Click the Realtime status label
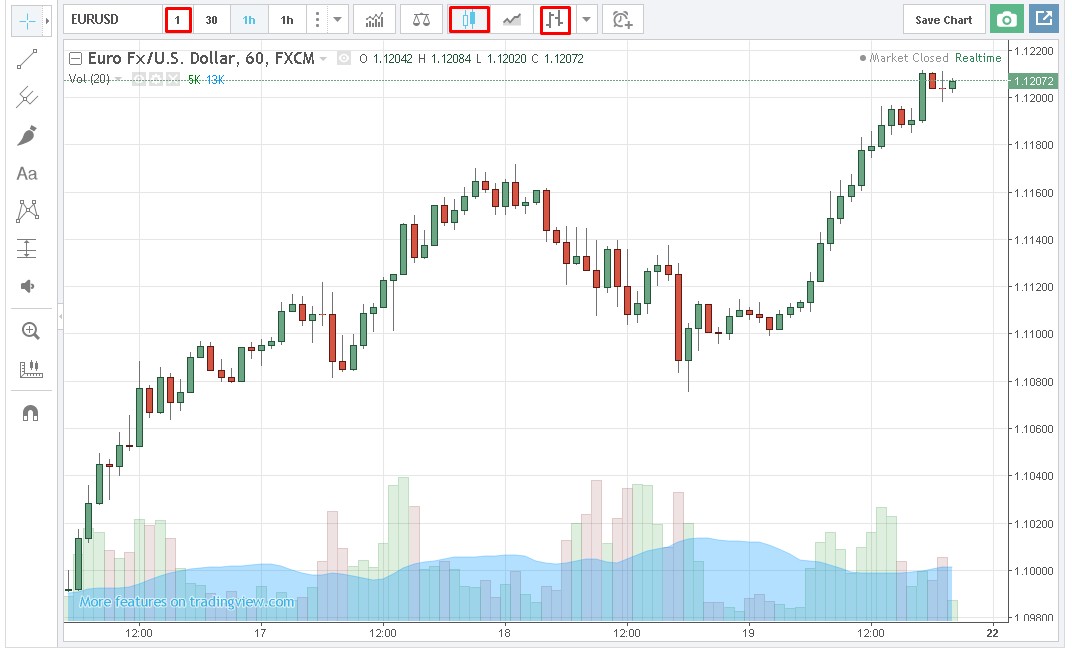The height and width of the screenshot is (653, 1072). [x=978, y=58]
